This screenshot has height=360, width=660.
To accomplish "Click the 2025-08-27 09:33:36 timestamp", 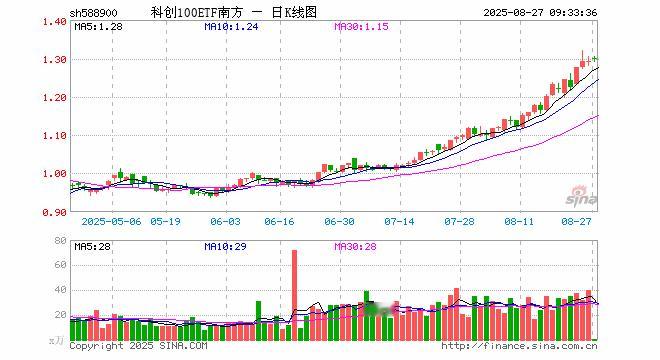I will 540,13.
